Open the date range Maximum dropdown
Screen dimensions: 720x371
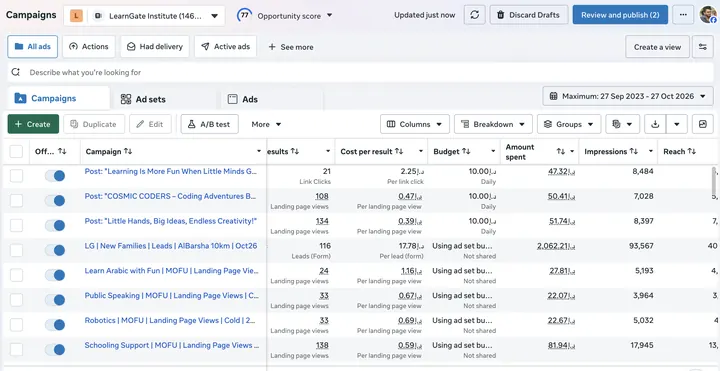click(628, 96)
